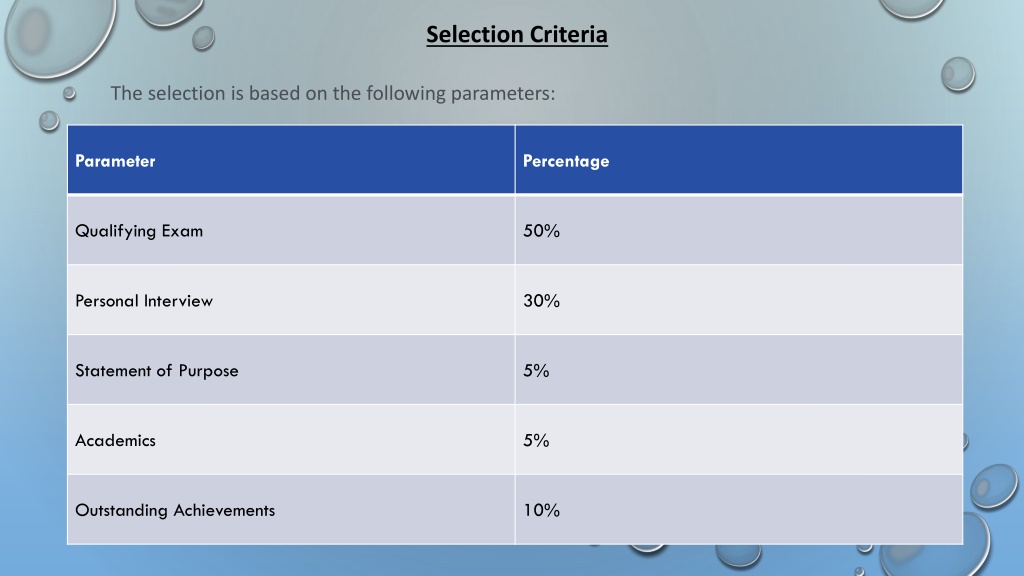The width and height of the screenshot is (1024, 576).
Task: Click the Selection Criteria slide title
Action: tap(517, 35)
